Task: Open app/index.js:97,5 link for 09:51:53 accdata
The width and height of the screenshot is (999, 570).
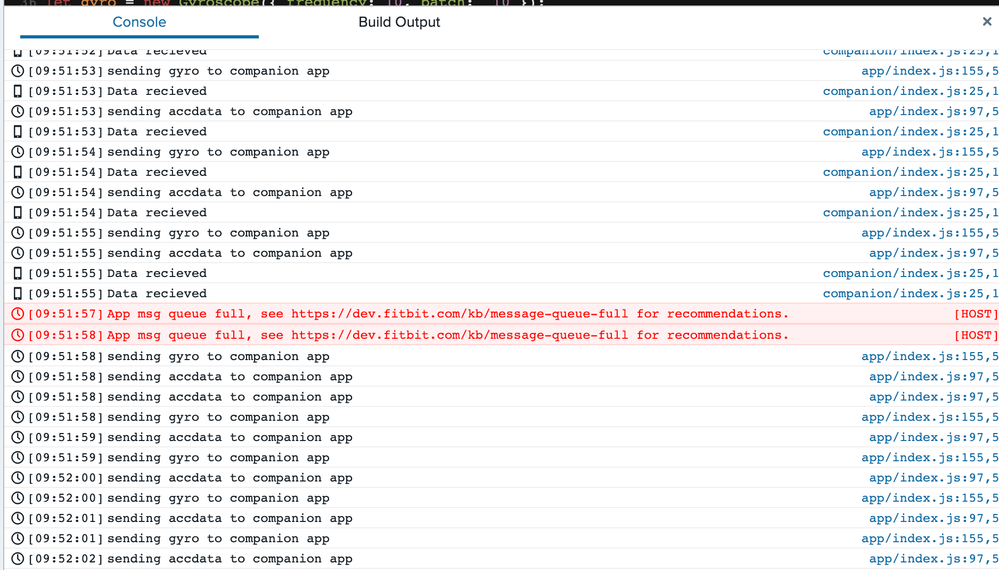Action: pyautogui.click(x=933, y=112)
